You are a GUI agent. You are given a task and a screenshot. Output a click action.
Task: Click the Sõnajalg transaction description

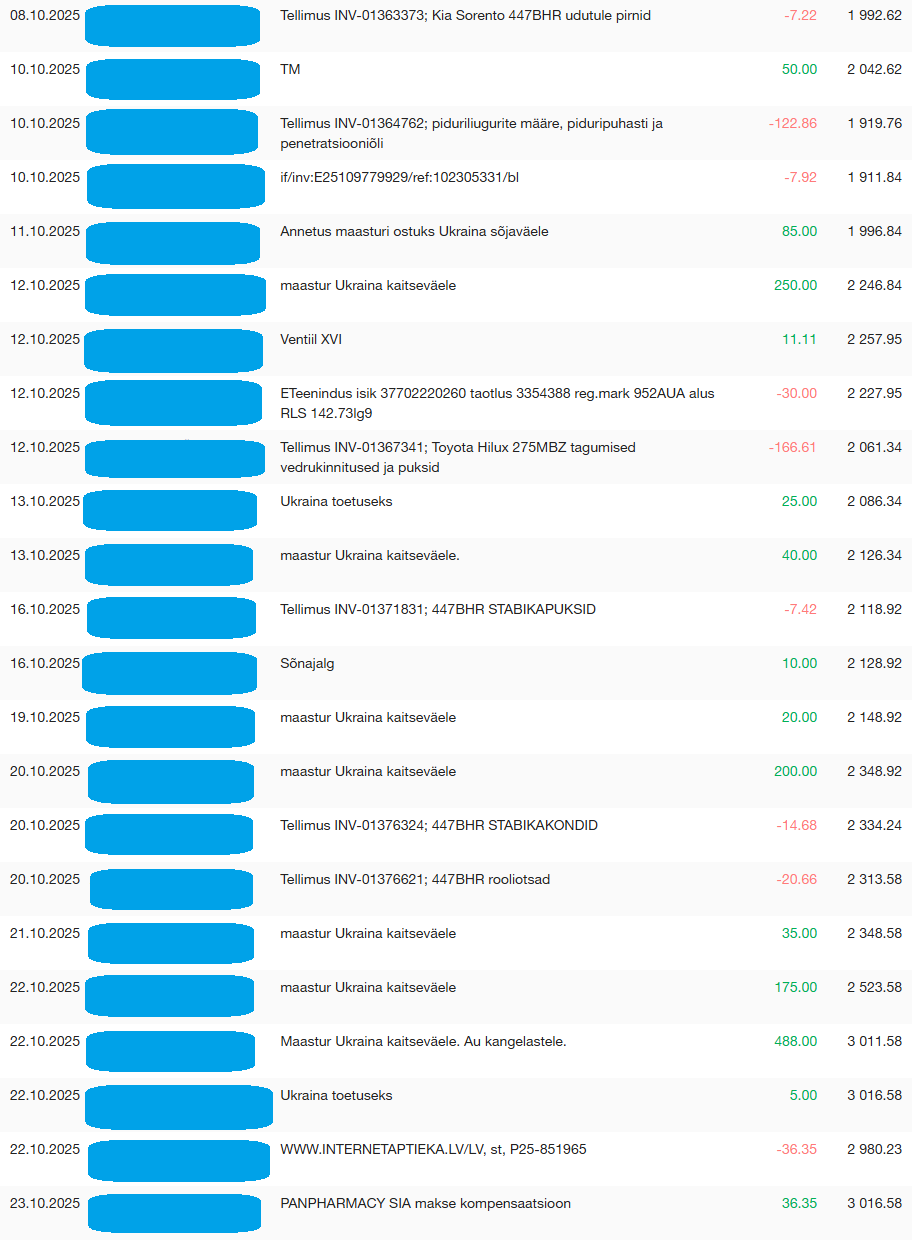click(x=307, y=664)
